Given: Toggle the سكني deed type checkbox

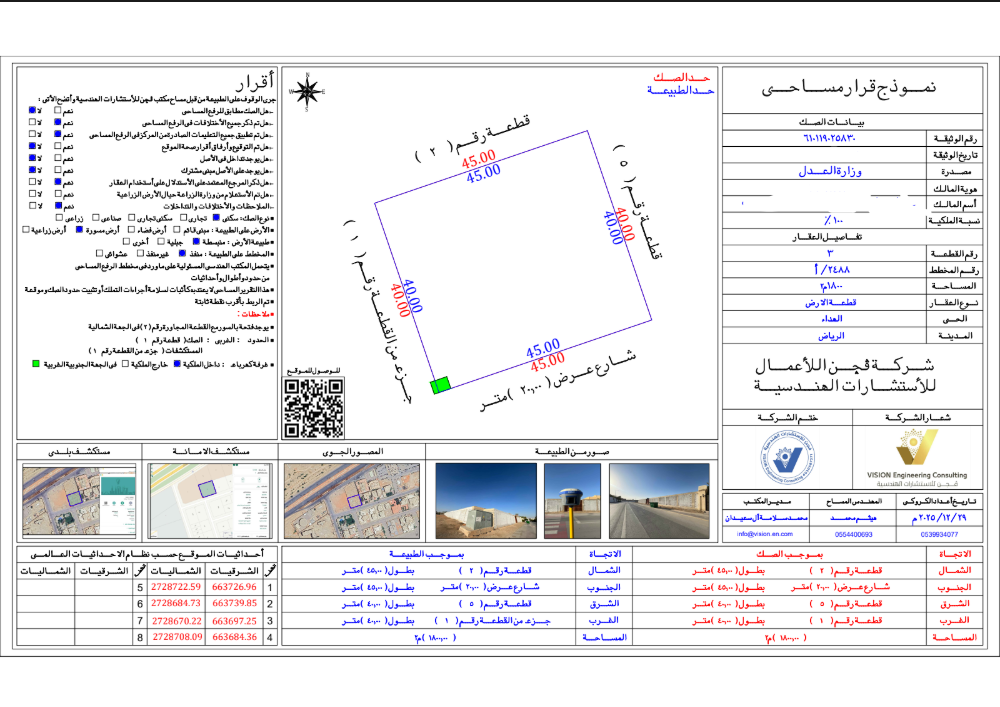Looking at the screenshot, I should [x=216, y=217].
